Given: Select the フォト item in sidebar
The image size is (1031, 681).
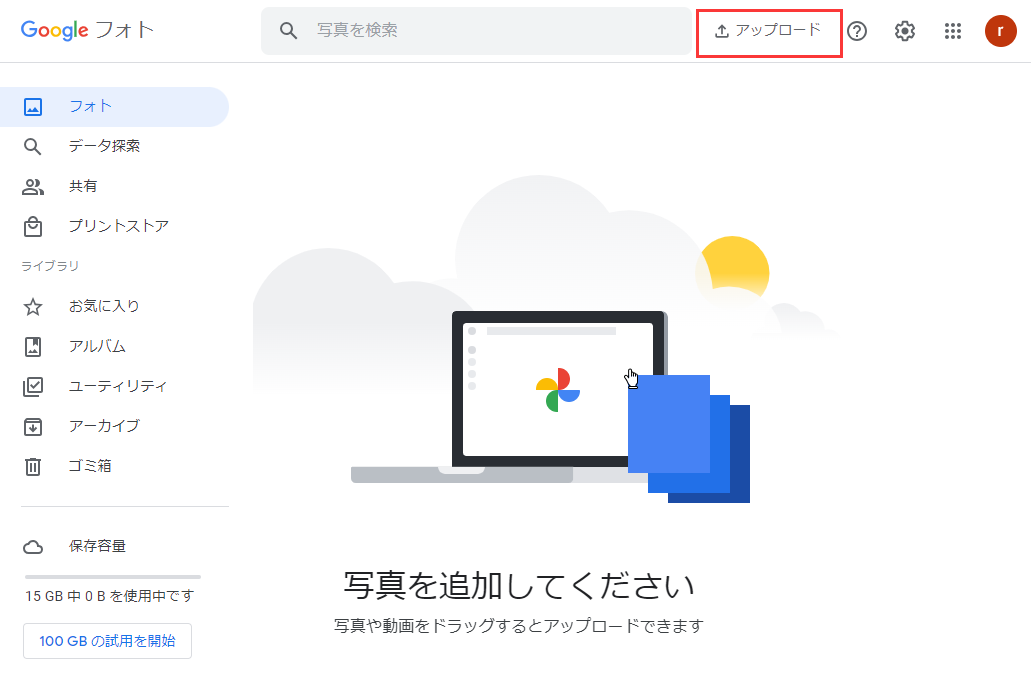Looking at the screenshot, I should pyautogui.click(x=114, y=106).
